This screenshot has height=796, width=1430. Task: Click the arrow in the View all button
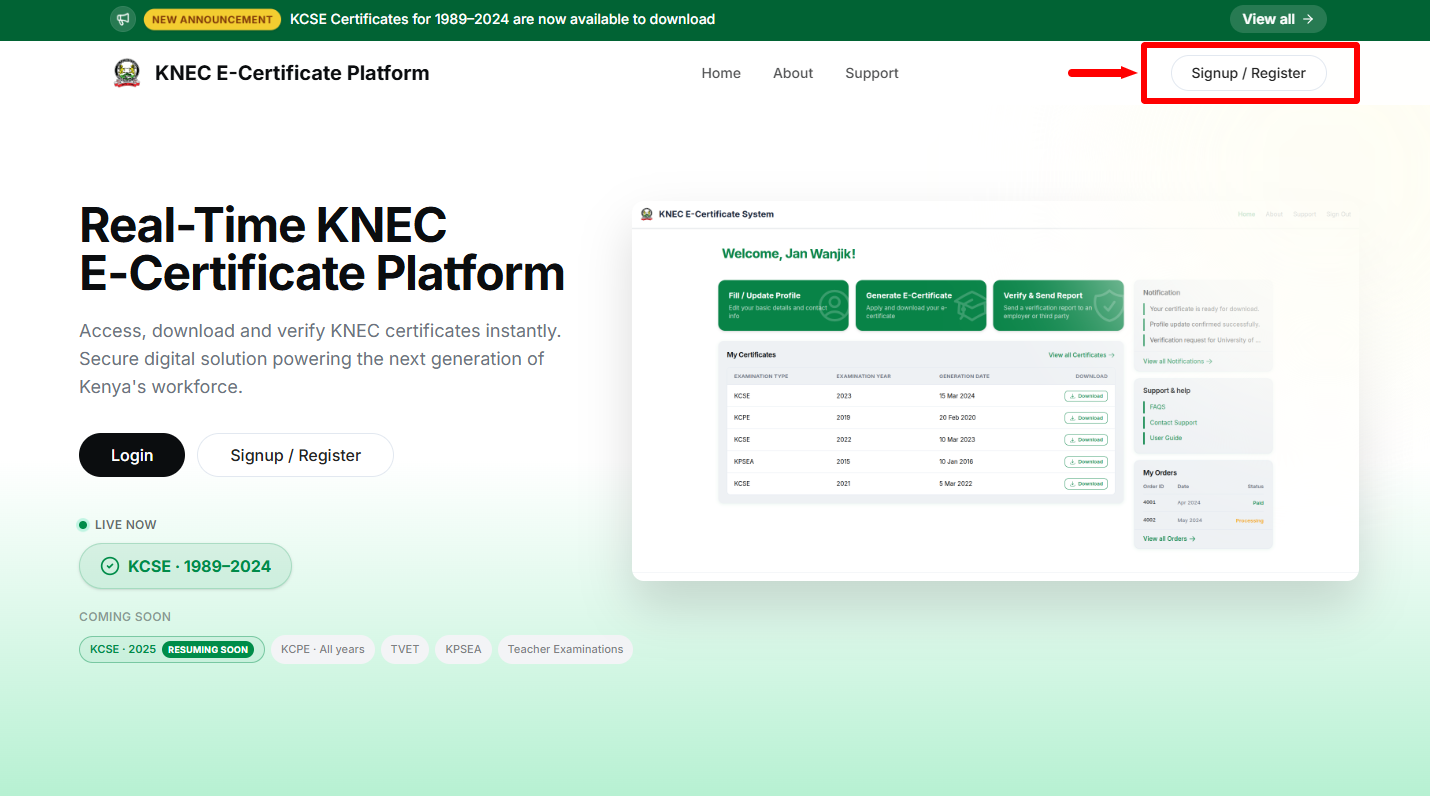click(1308, 19)
